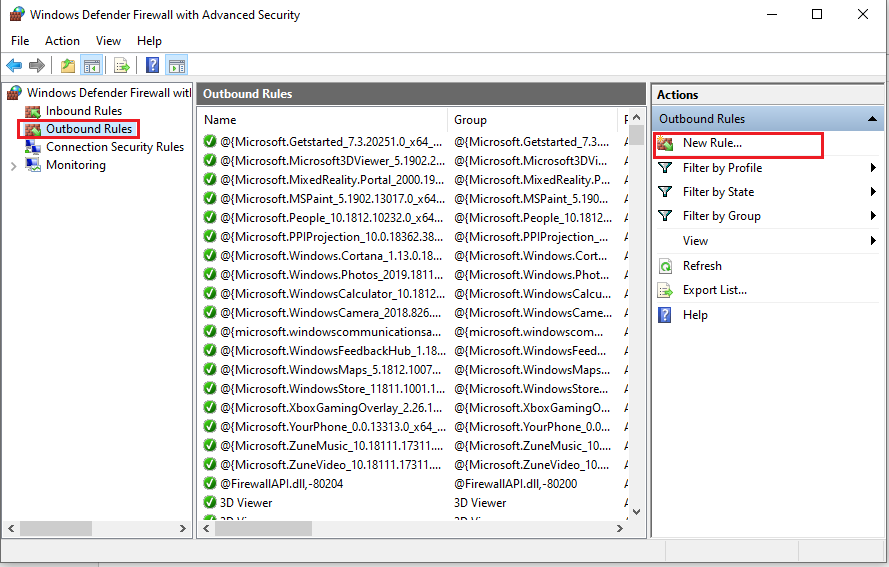Click the rules list scroll-down arrow
The height and width of the screenshot is (567, 889).
(637, 511)
